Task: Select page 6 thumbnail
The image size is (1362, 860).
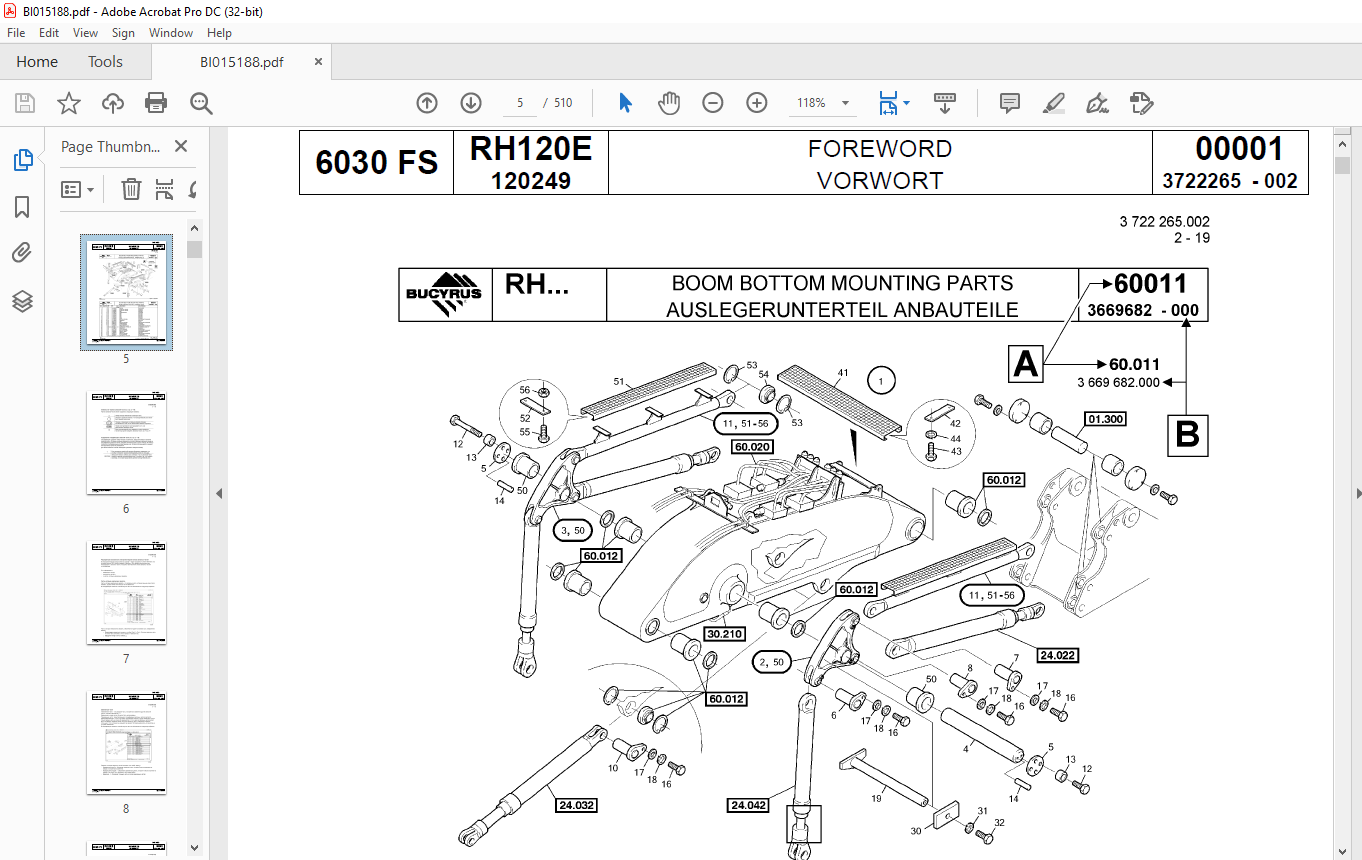Action: point(126,444)
